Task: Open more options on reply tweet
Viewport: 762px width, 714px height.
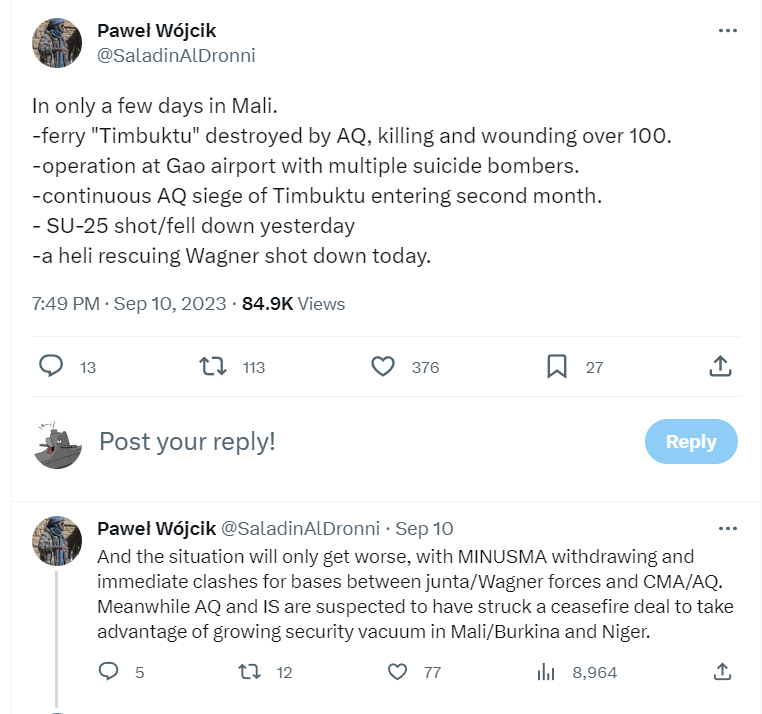Action: [728, 528]
